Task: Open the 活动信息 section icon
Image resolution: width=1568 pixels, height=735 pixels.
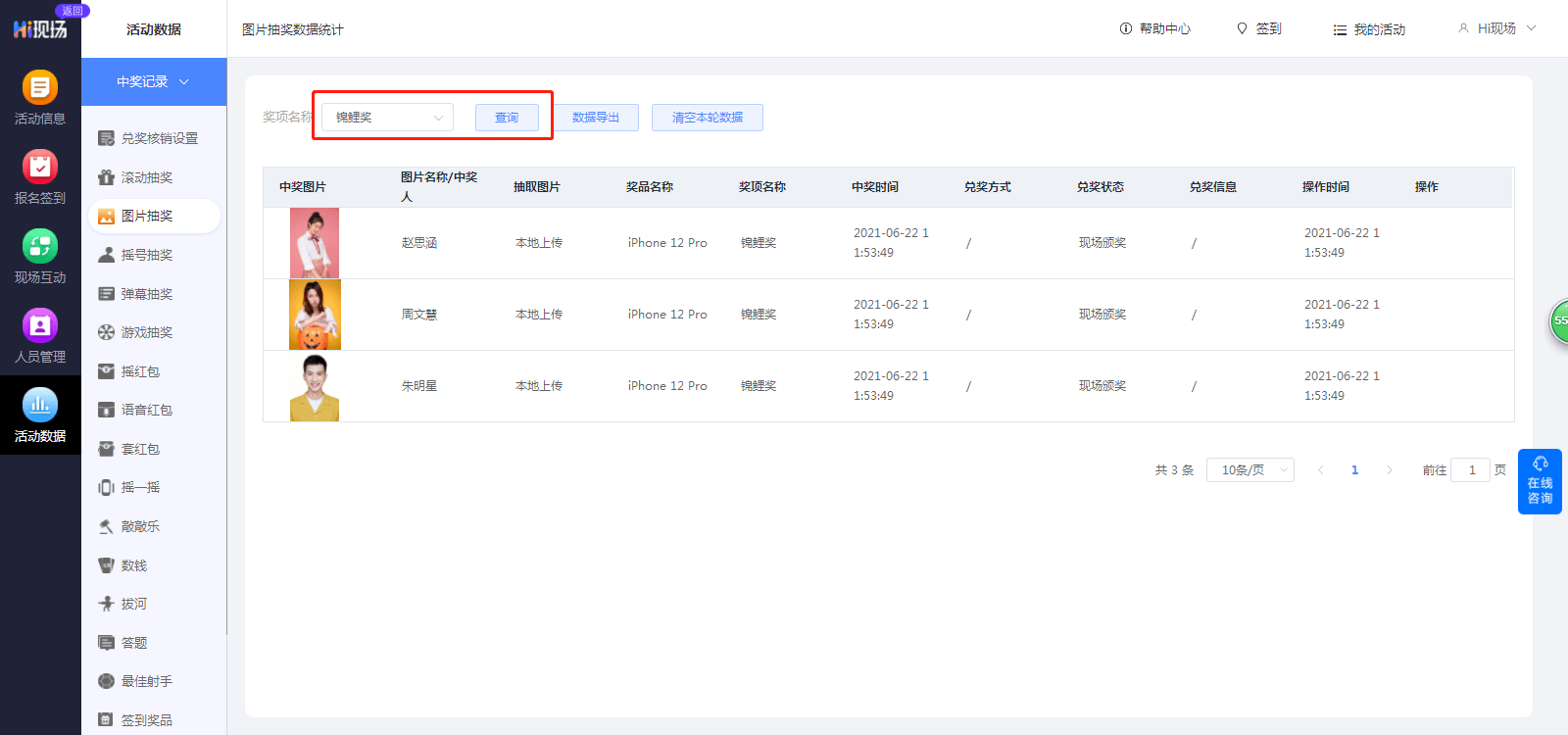Action: click(x=39, y=89)
